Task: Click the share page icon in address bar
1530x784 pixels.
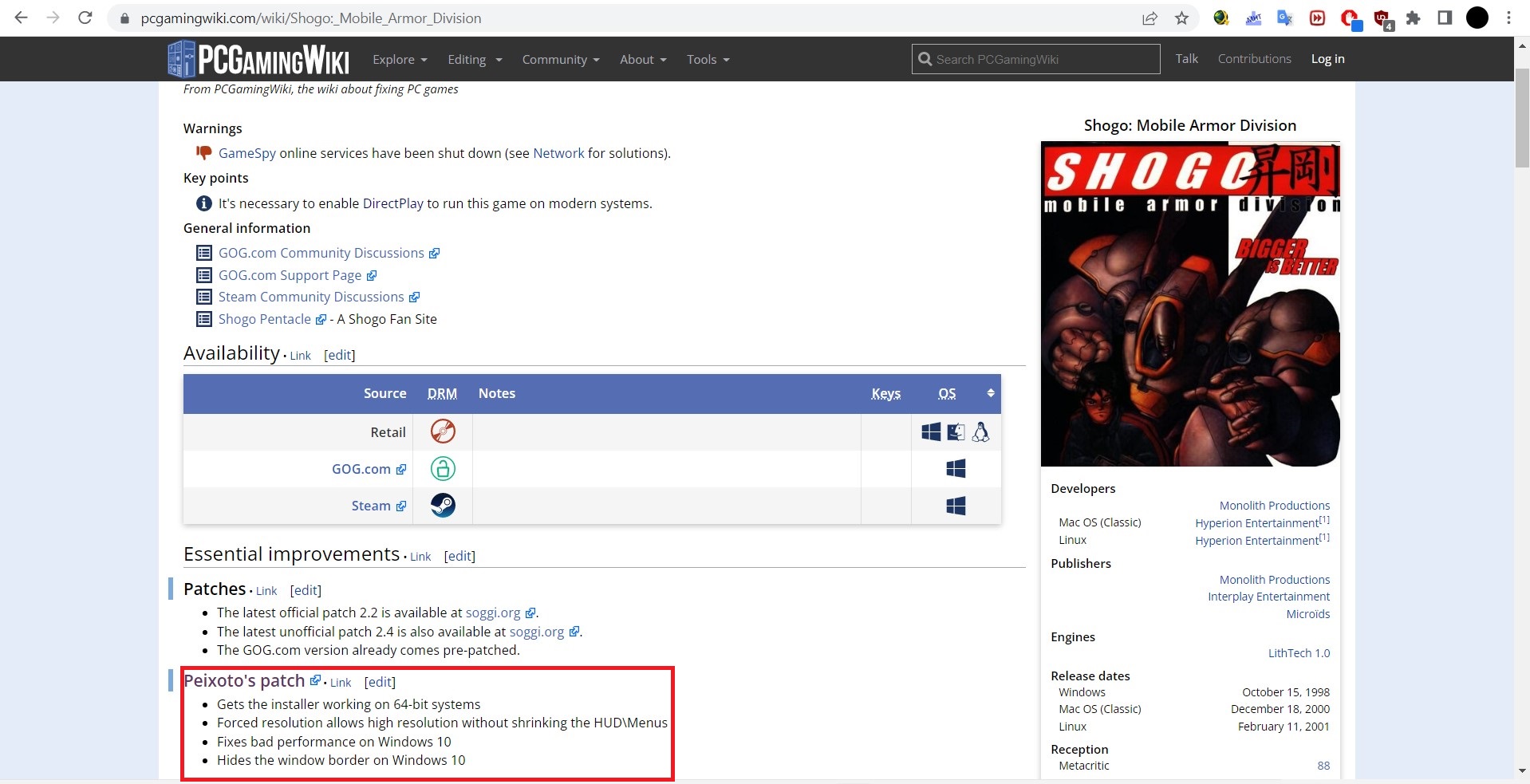Action: 1149,18
